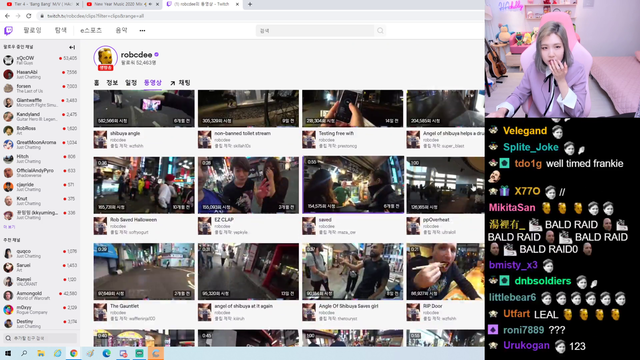
Task: Play the 'saved' clip thumbnail
Action: tap(353, 185)
